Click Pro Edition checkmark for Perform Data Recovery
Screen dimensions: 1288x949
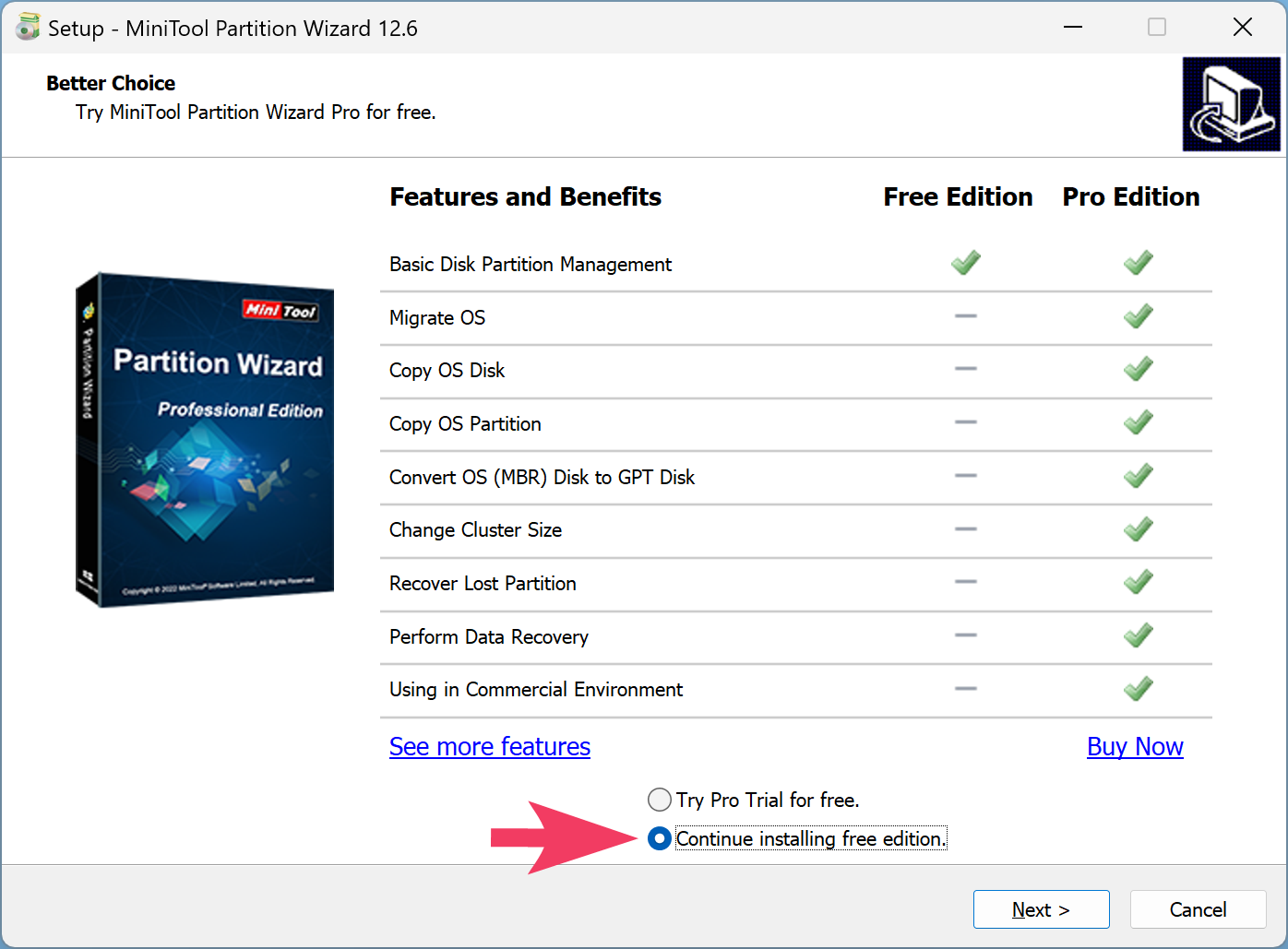click(x=1139, y=635)
